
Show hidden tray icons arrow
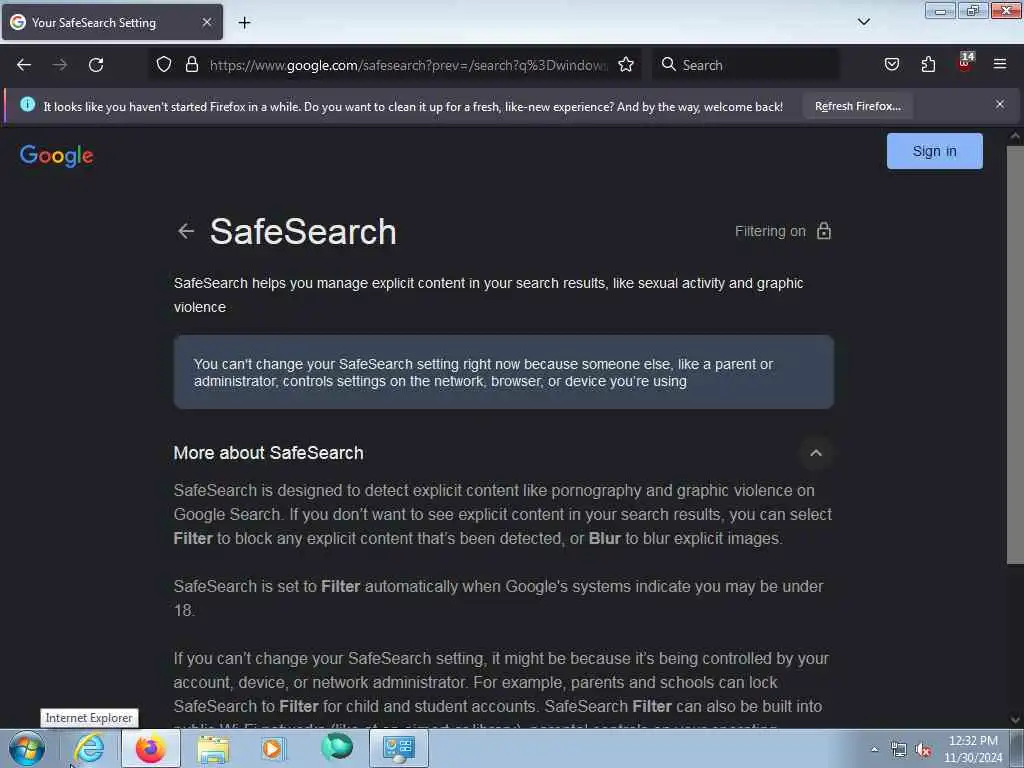(874, 750)
